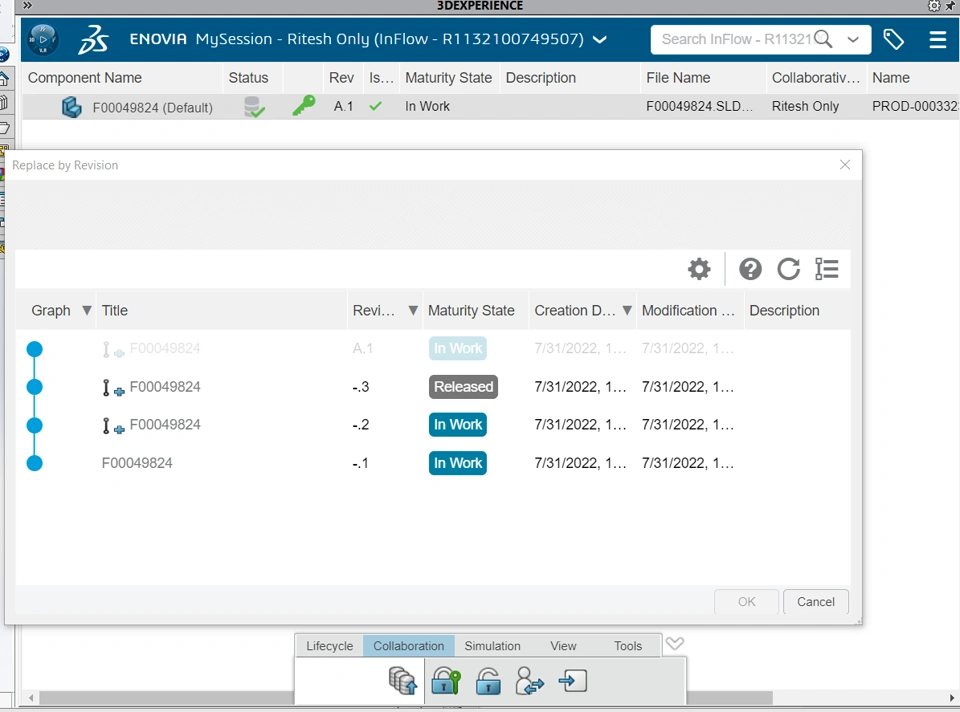This screenshot has width=960, height=712.
Task: Open the Graph column filter arrow
Action: tap(86, 310)
